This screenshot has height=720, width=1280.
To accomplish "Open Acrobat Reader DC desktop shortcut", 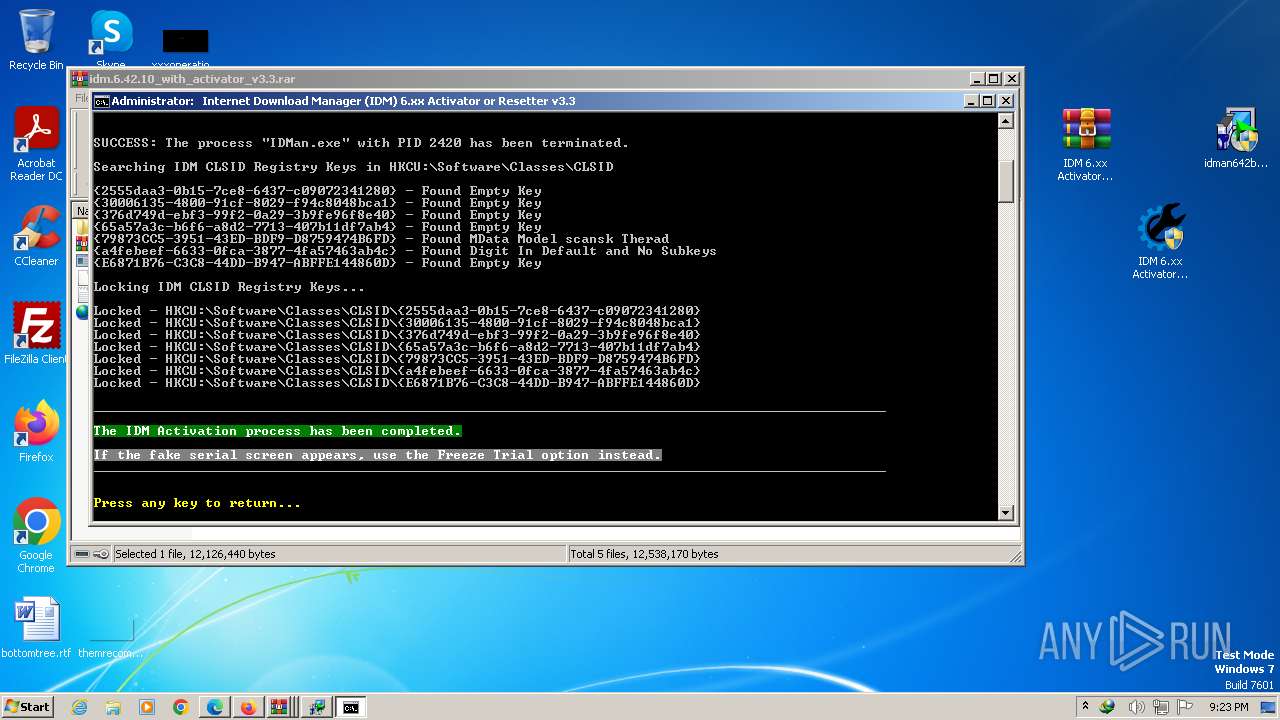I will [x=36, y=144].
